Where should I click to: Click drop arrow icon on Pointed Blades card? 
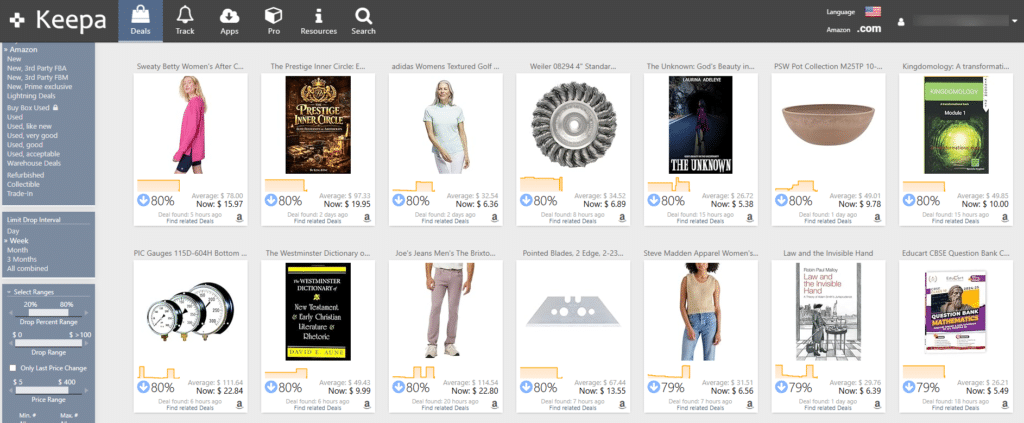pyautogui.click(x=526, y=387)
